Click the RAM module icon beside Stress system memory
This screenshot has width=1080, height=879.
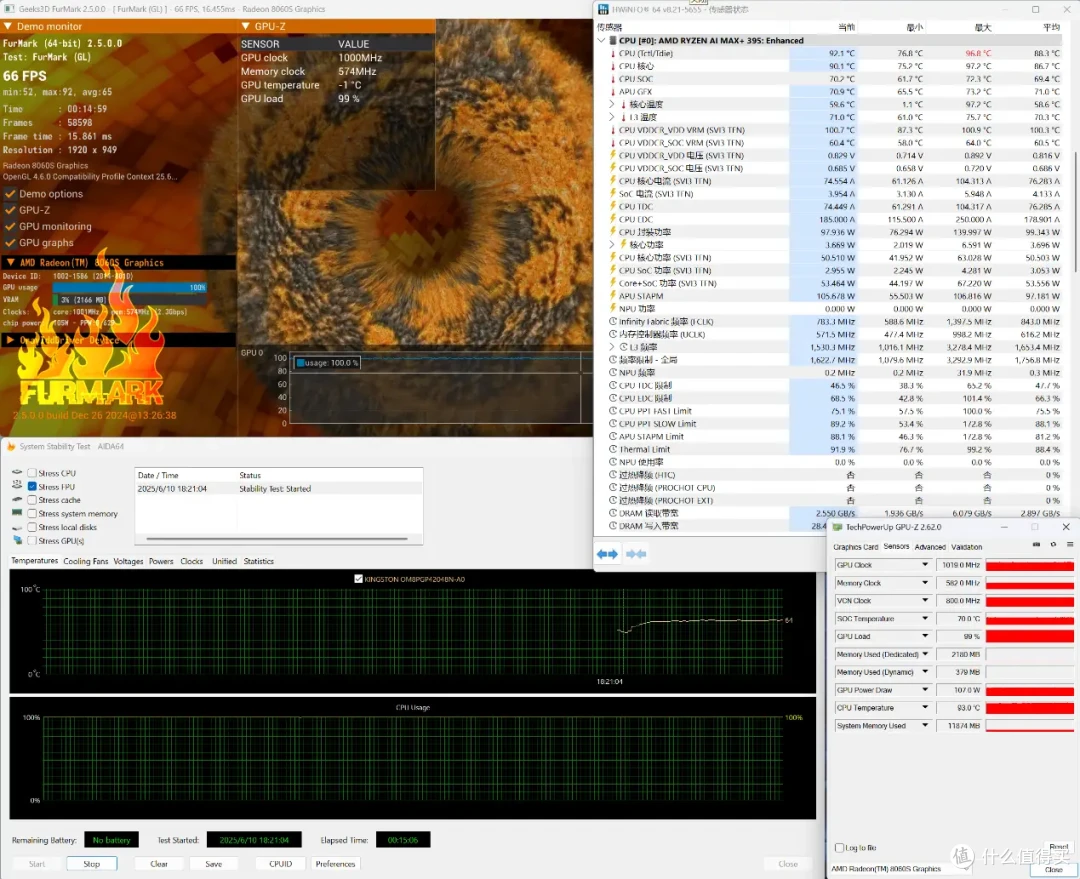(x=17, y=513)
